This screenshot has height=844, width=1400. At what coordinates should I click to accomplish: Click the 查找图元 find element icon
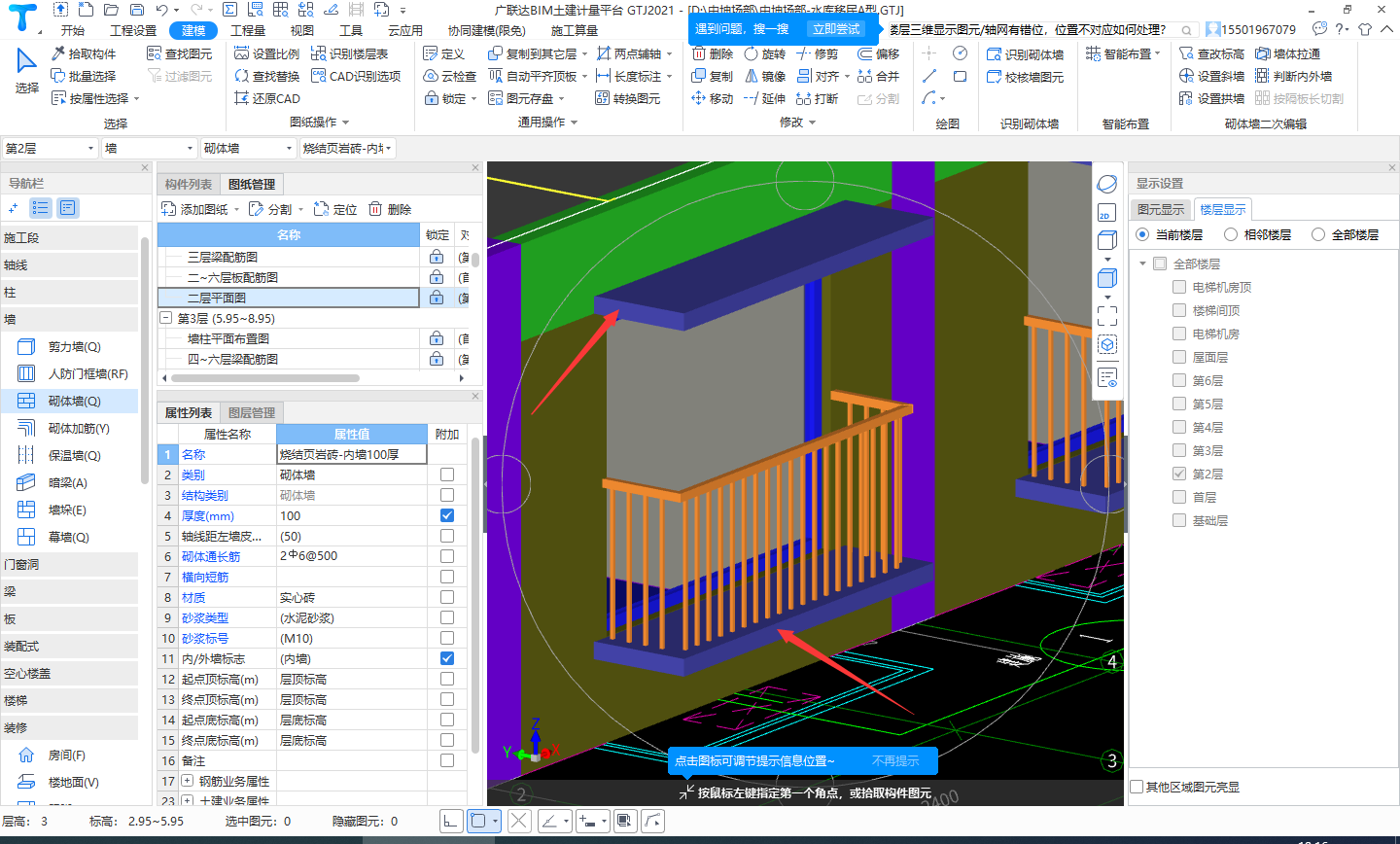point(155,53)
